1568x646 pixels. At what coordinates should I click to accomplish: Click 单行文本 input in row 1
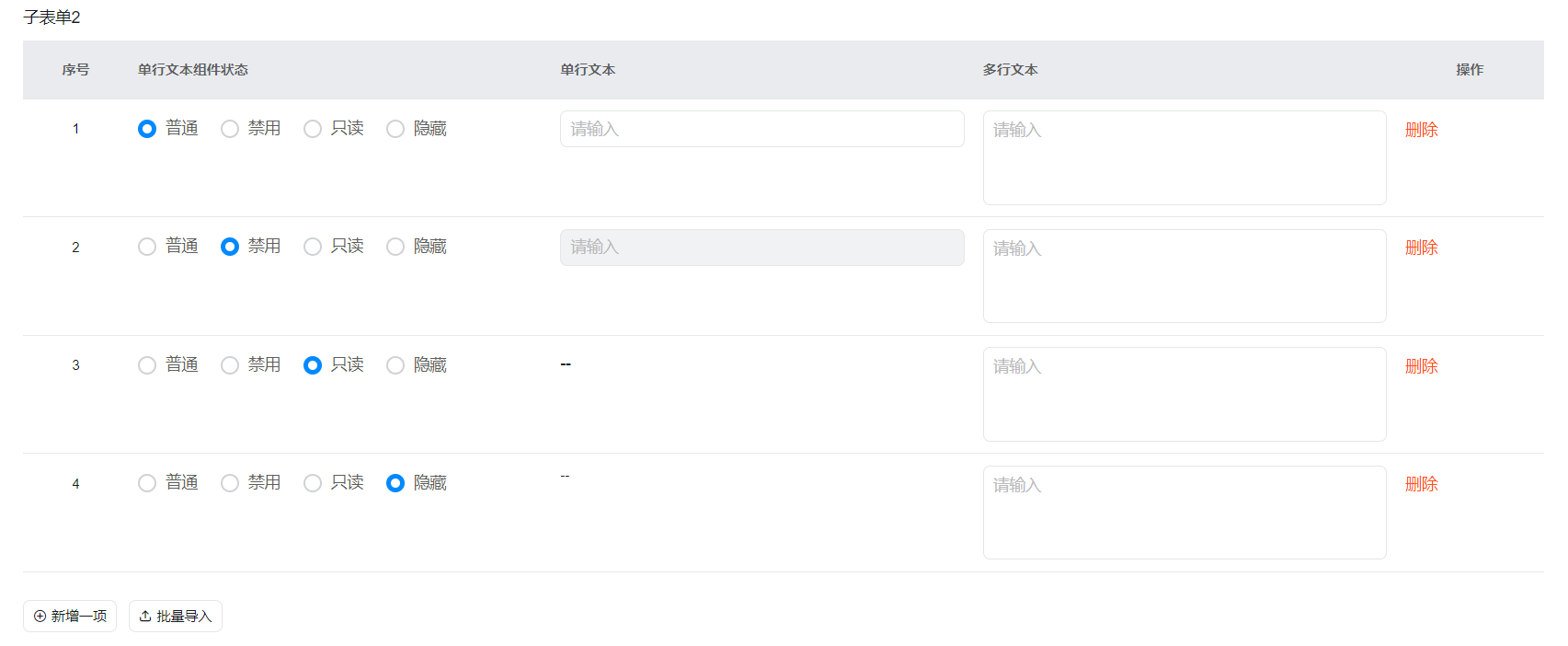point(762,129)
